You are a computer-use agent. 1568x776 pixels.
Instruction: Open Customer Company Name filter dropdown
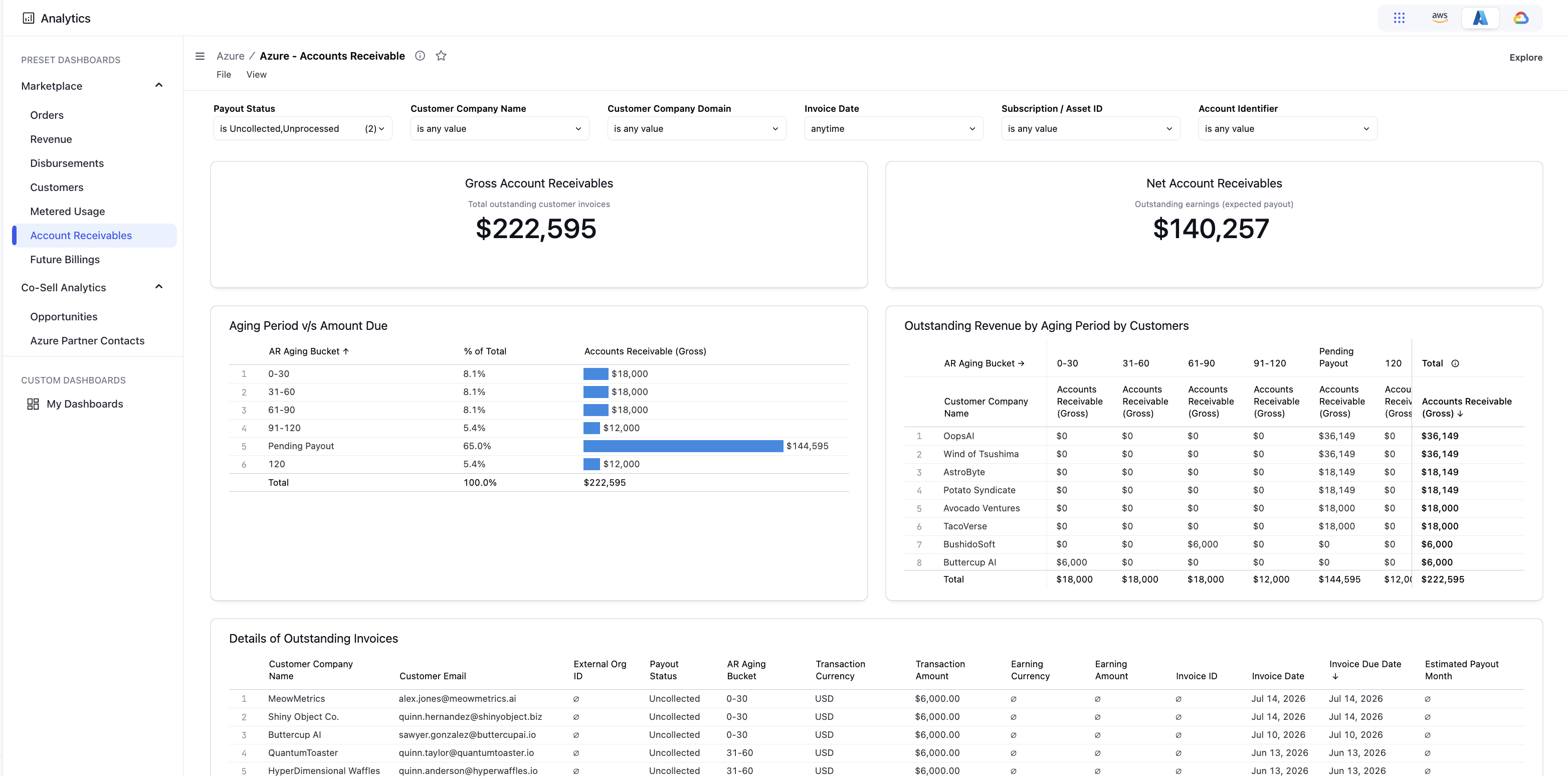click(499, 128)
